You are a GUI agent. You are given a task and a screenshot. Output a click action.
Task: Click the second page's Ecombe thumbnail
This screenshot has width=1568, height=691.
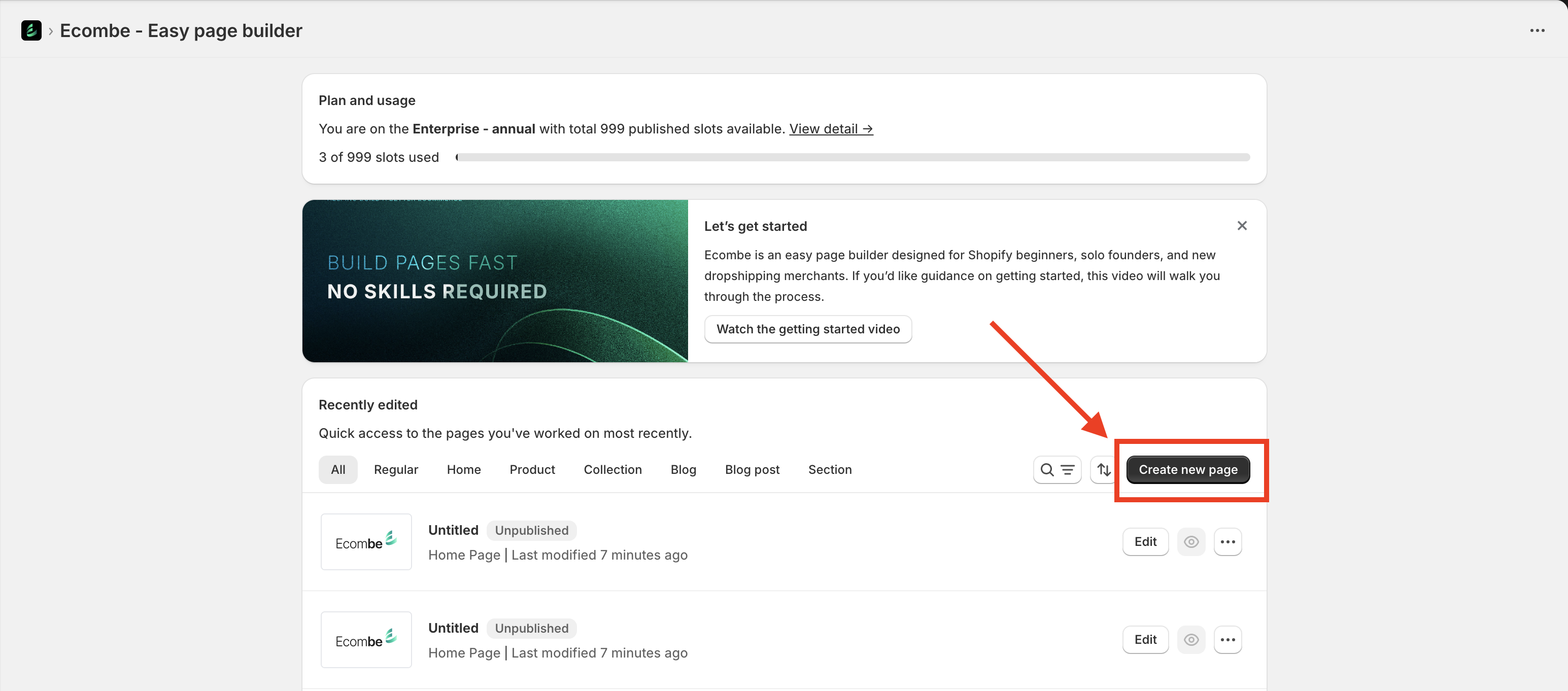[366, 639]
